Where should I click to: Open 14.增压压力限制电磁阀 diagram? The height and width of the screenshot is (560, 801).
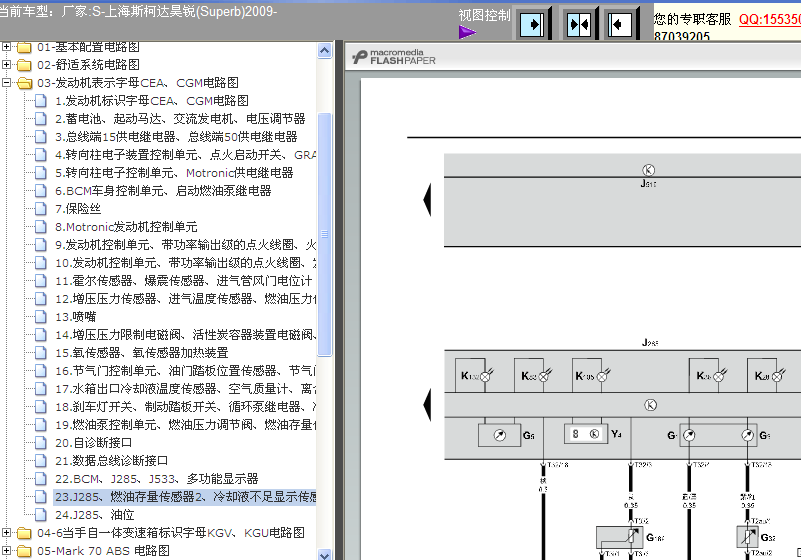point(185,334)
